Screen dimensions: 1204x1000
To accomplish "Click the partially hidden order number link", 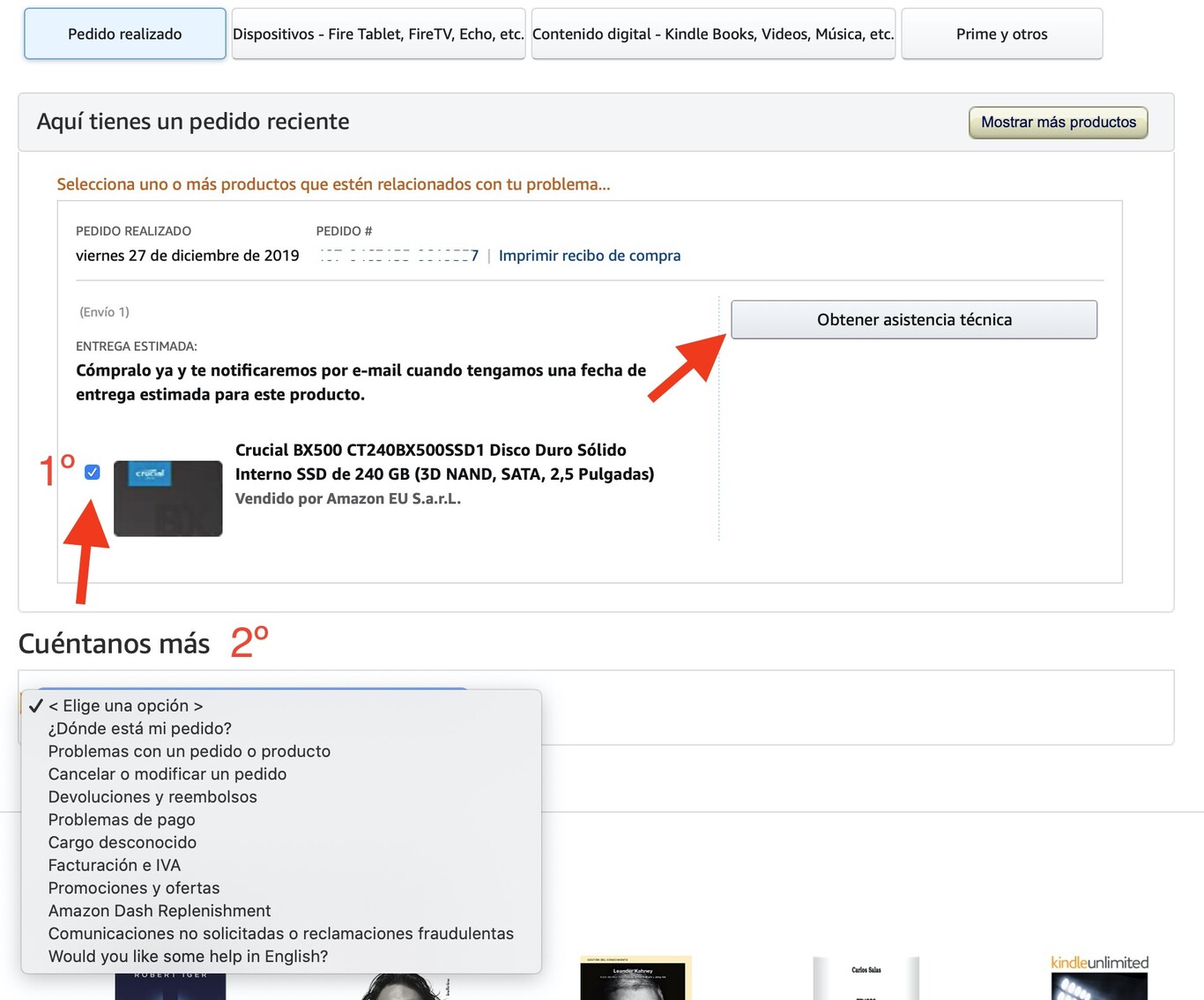I will [x=398, y=256].
